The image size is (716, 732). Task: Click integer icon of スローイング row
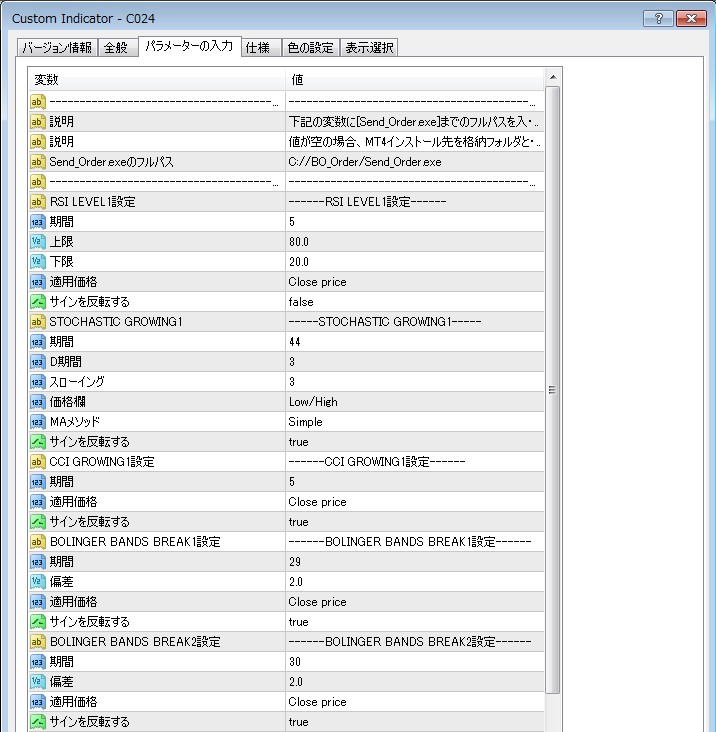tap(37, 382)
